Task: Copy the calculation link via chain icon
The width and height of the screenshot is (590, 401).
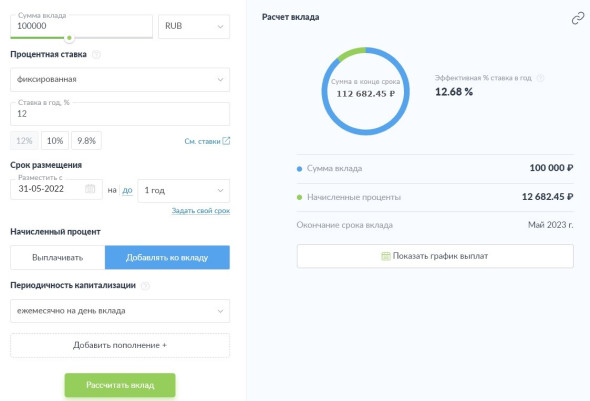Action: pyautogui.click(x=578, y=18)
